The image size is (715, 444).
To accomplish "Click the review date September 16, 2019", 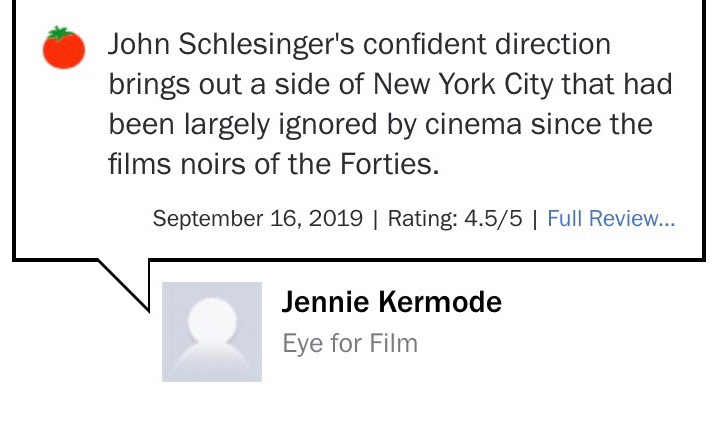I will (x=258, y=218).
